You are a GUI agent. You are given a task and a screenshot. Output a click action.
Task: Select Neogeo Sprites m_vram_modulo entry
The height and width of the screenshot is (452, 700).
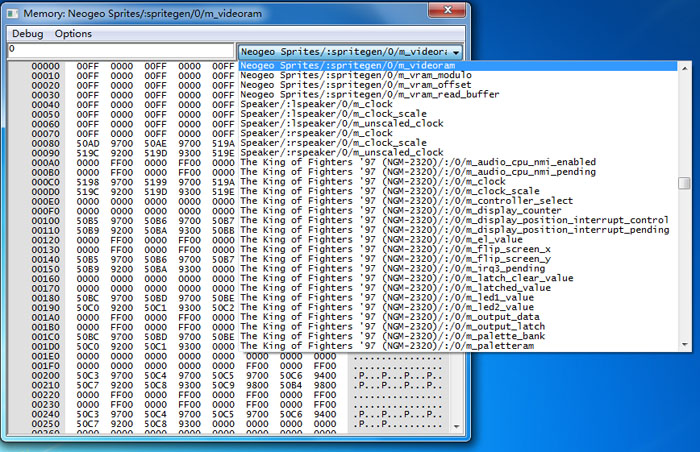pyautogui.click(x=458, y=75)
